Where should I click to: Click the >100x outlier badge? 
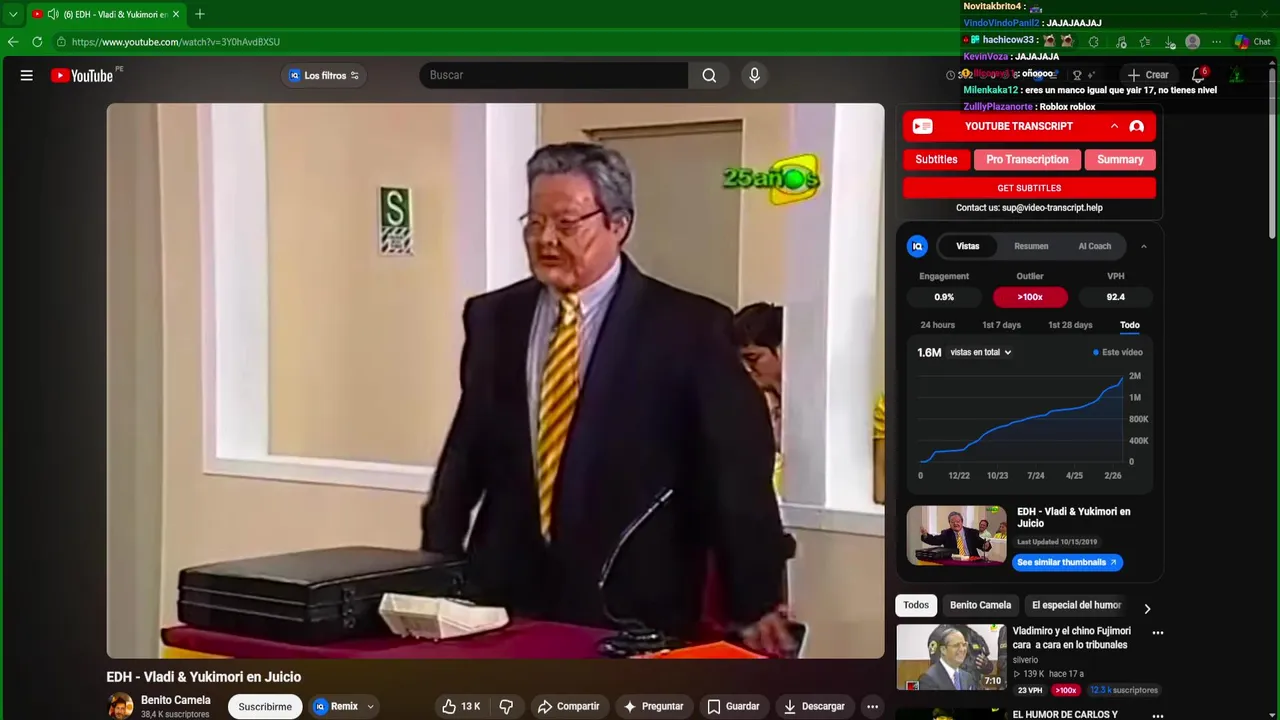click(x=1030, y=297)
